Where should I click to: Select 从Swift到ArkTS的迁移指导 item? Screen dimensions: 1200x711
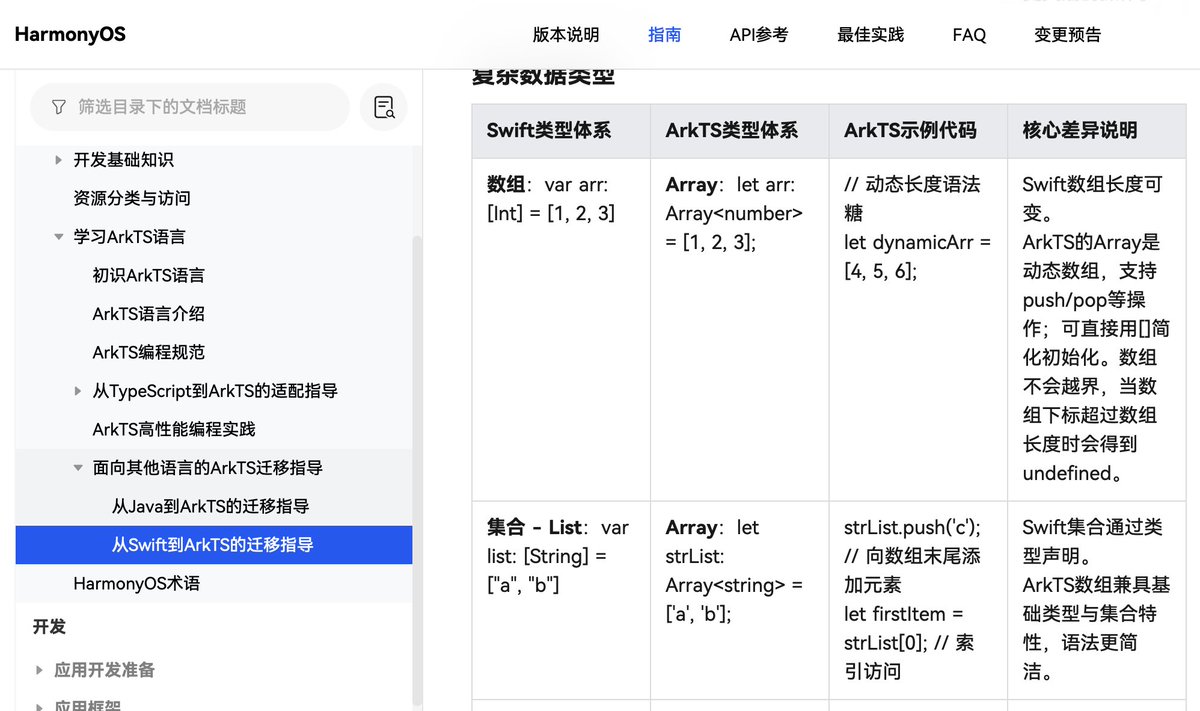click(x=214, y=545)
